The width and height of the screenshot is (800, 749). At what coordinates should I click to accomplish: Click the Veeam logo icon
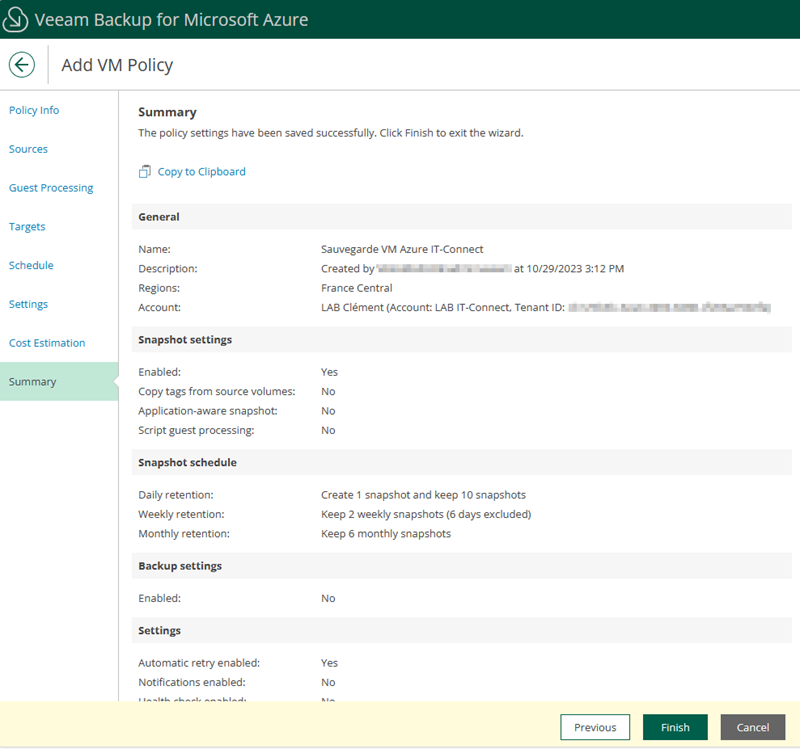pos(16,19)
